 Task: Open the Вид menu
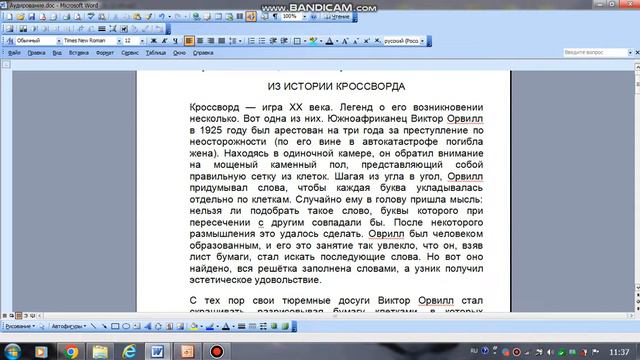(57, 53)
